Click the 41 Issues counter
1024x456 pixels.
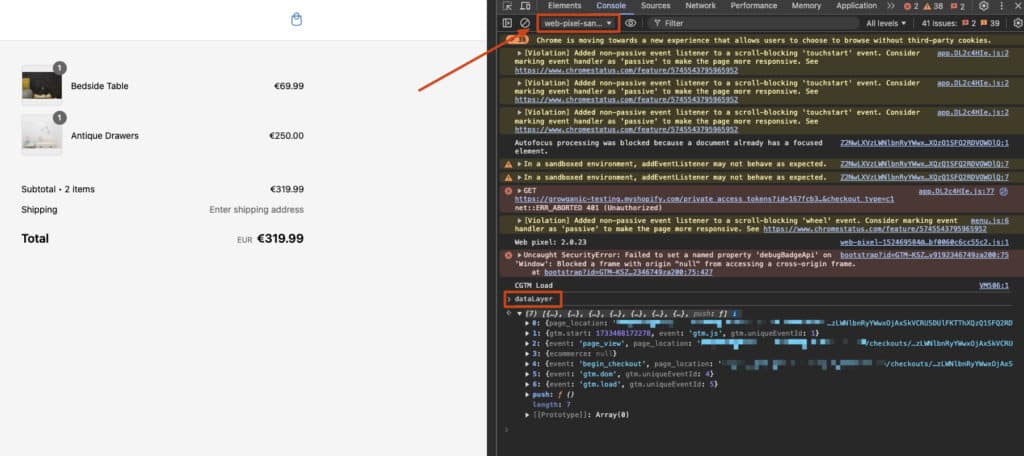[x=961, y=23]
